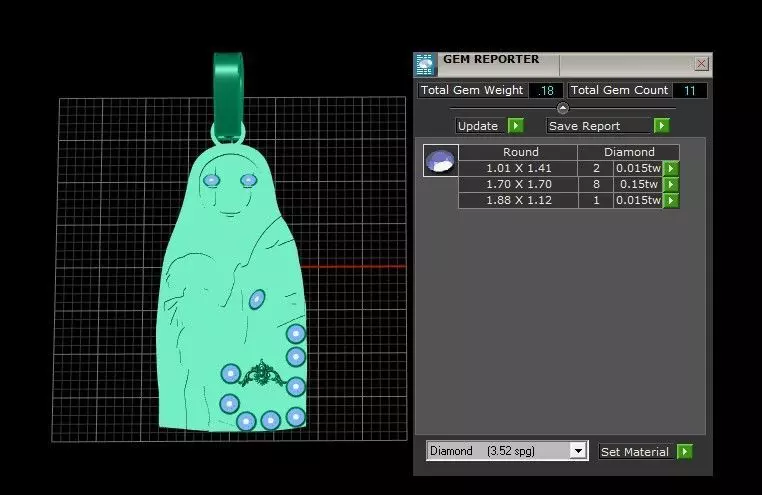Image resolution: width=762 pixels, height=495 pixels.
Task: Click the 'Total Gem Count' label
Action: pyautogui.click(x=619, y=90)
